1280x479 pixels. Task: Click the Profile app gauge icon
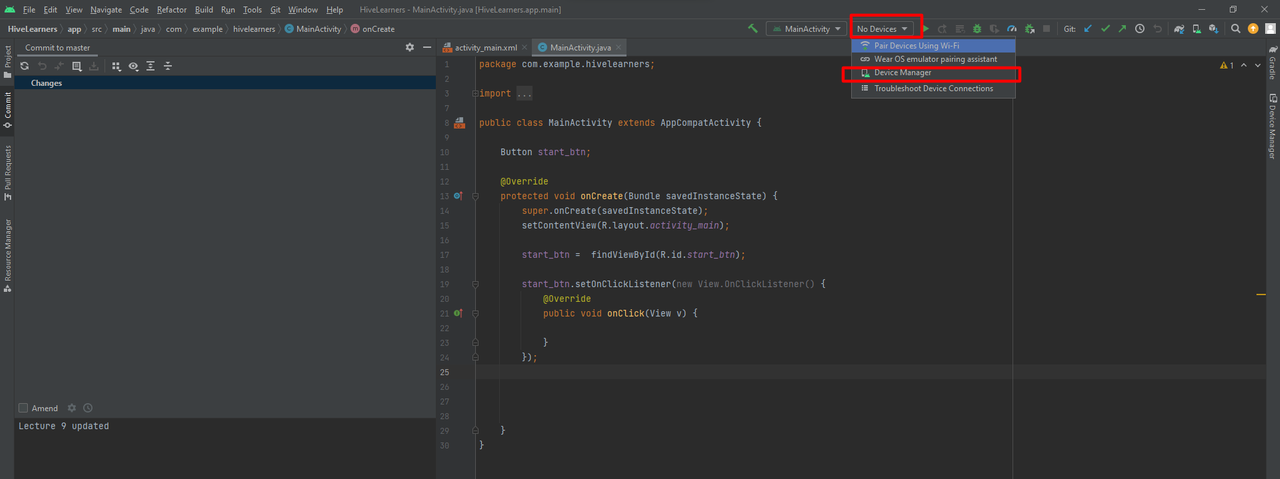click(1012, 29)
